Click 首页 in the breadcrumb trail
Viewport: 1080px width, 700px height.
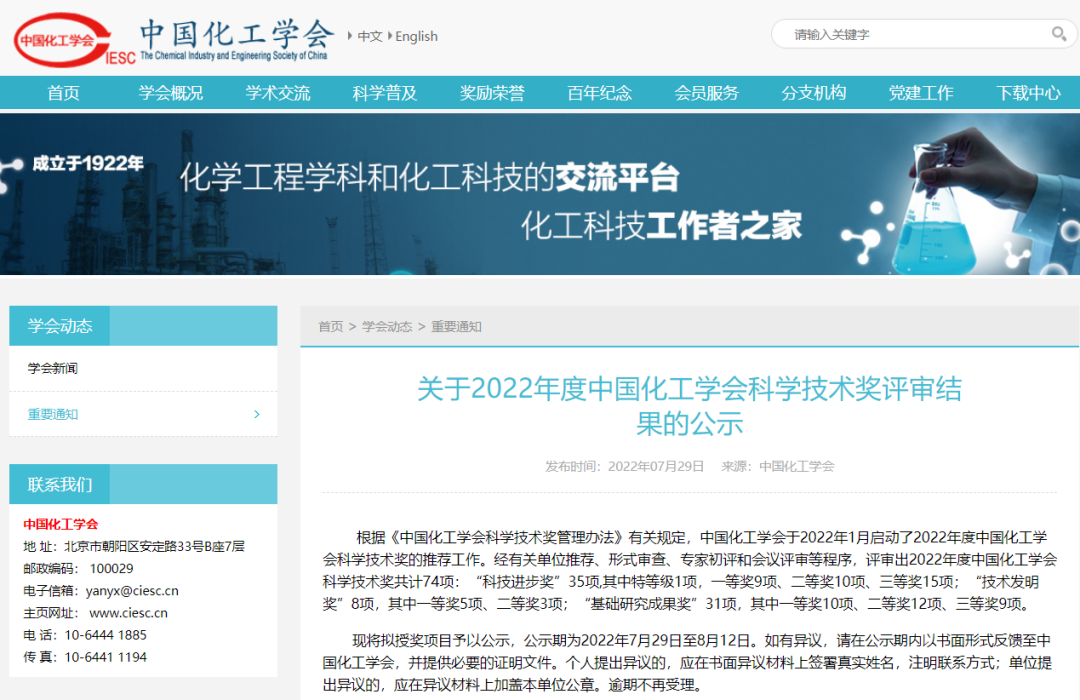[x=330, y=327]
